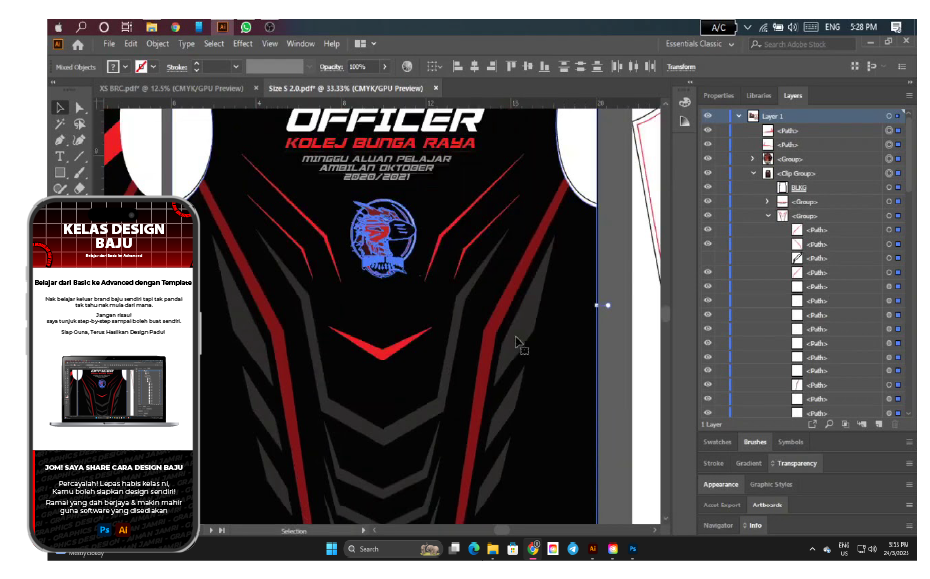Click the Home icon beside the Ai logo

78,44
